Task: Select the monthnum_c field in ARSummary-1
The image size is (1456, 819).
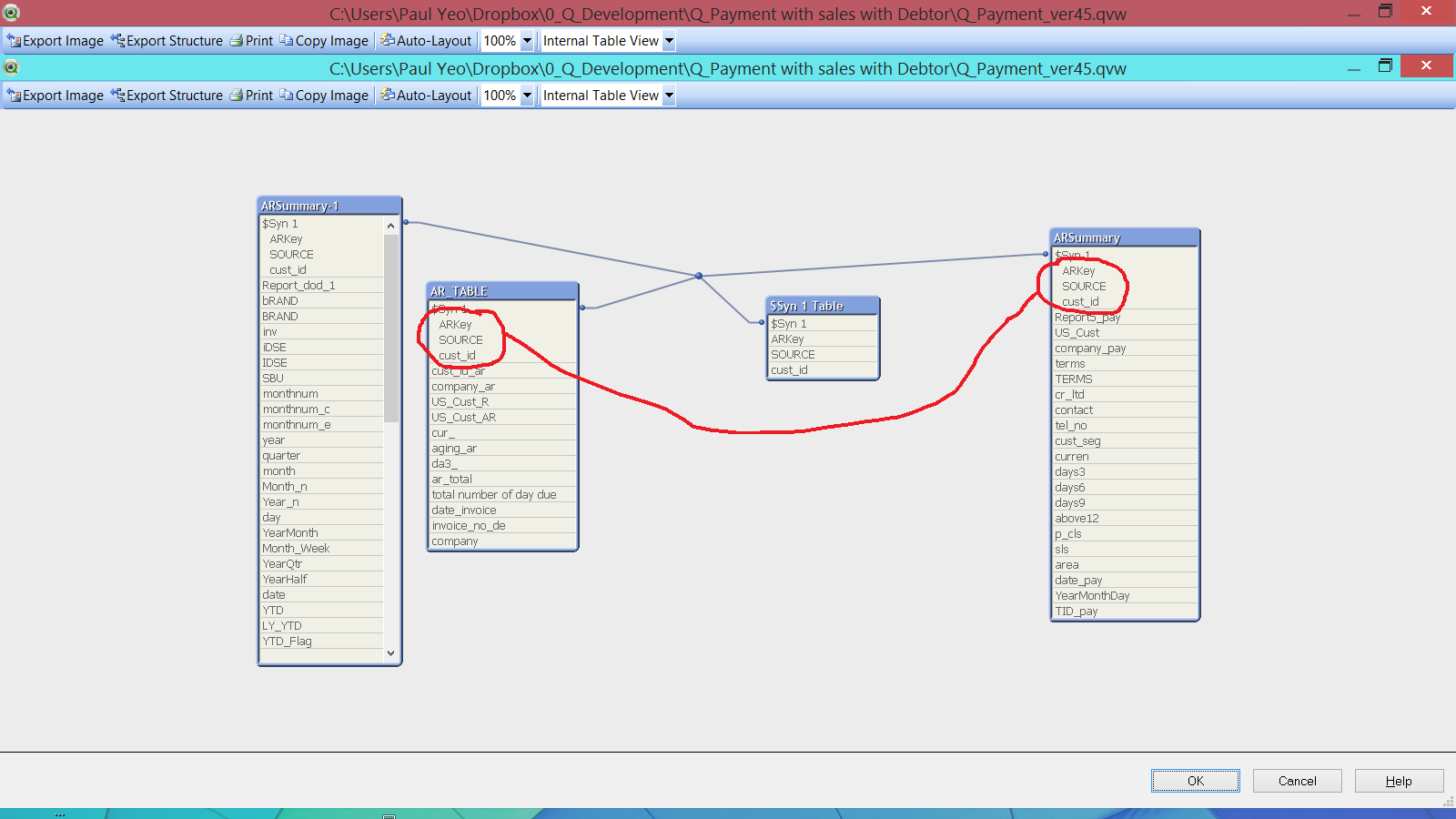Action: click(321, 409)
